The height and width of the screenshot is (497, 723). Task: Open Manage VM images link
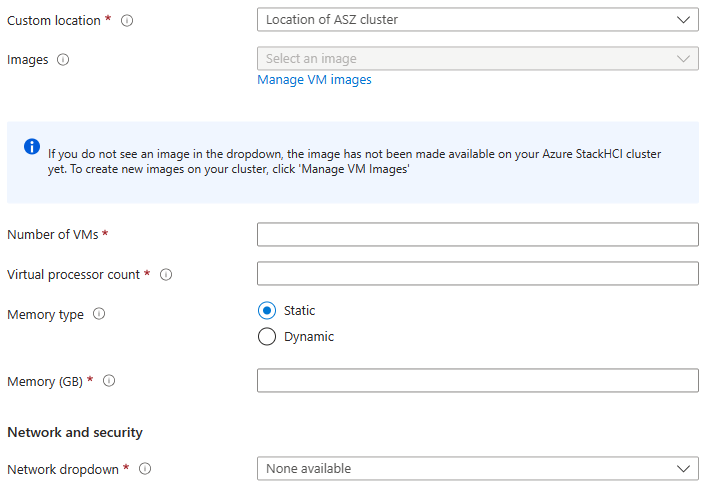314,80
